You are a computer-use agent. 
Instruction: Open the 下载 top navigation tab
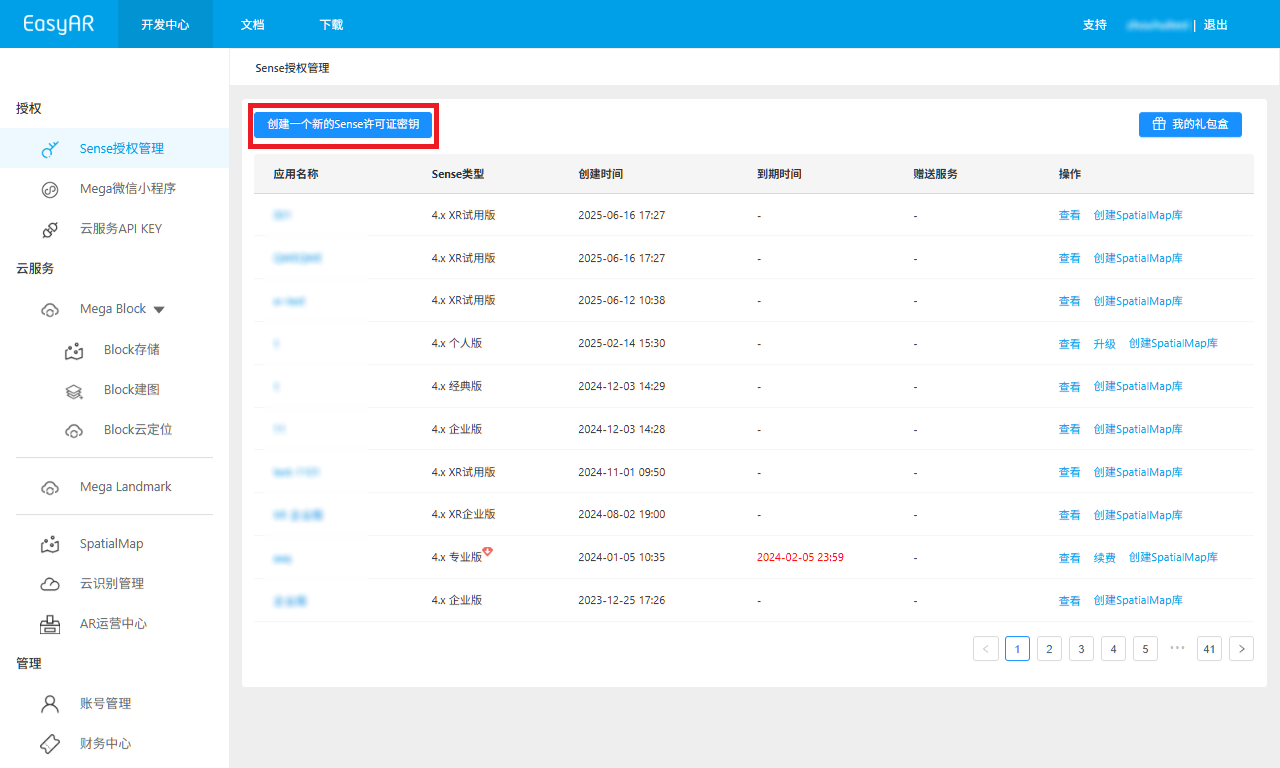coord(331,24)
